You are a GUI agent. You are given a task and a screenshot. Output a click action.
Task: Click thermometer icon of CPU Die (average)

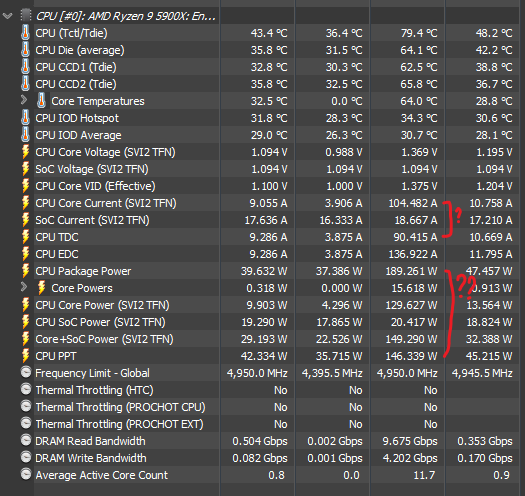tap(25, 50)
